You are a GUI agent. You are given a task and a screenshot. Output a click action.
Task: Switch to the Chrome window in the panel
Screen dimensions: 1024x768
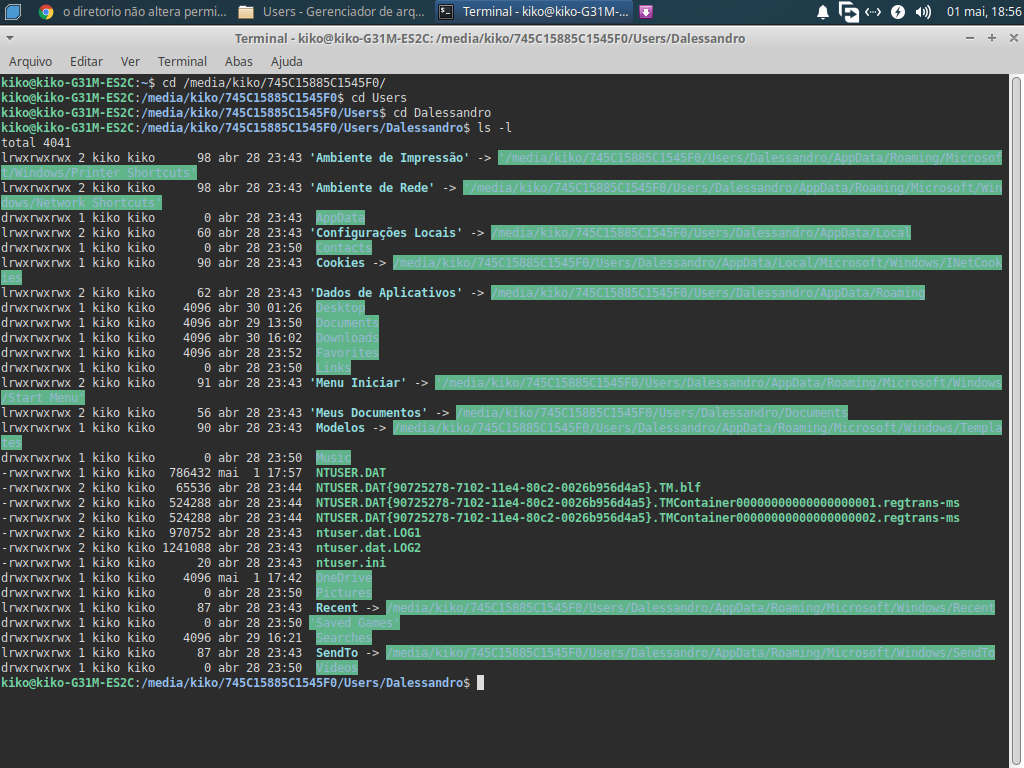(133, 12)
